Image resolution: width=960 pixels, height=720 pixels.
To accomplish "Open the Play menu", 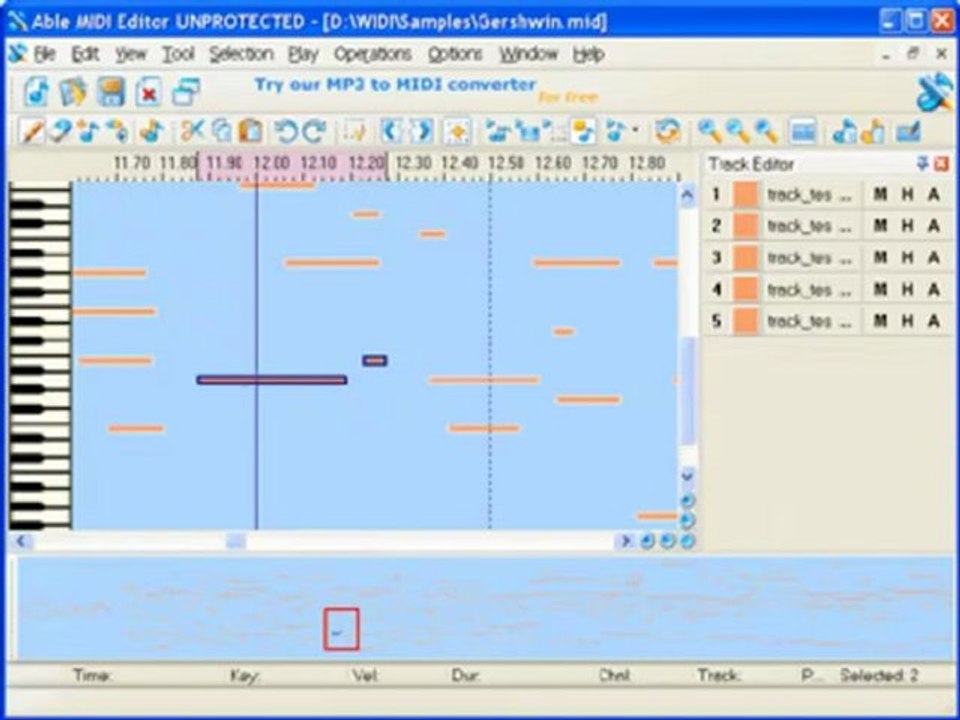I will pos(304,54).
